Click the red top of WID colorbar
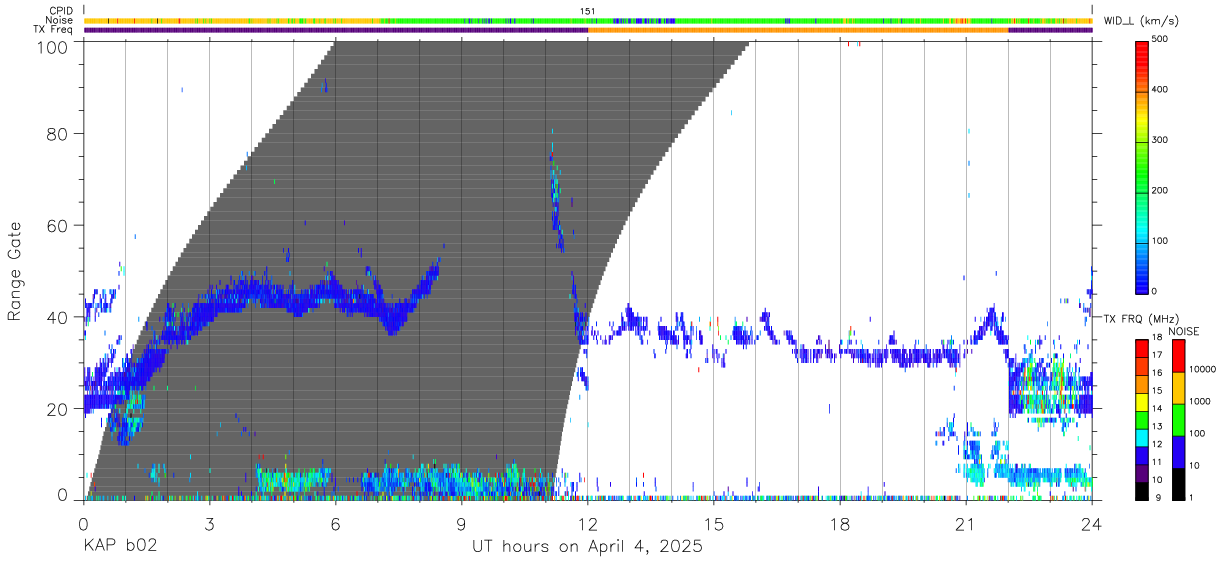Screen dimensions: 1228x567 pos(1142,46)
